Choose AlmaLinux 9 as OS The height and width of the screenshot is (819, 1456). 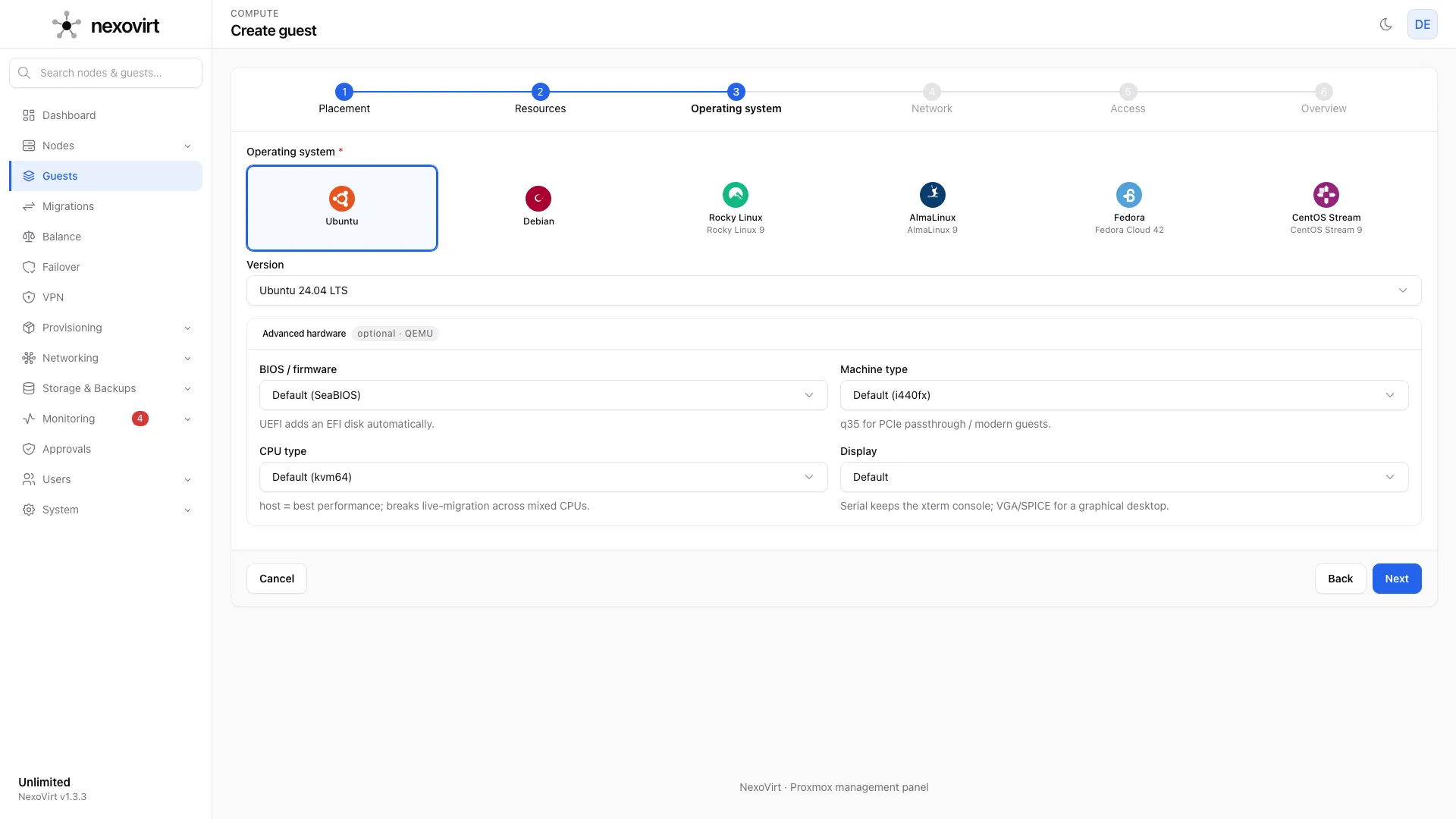[932, 208]
